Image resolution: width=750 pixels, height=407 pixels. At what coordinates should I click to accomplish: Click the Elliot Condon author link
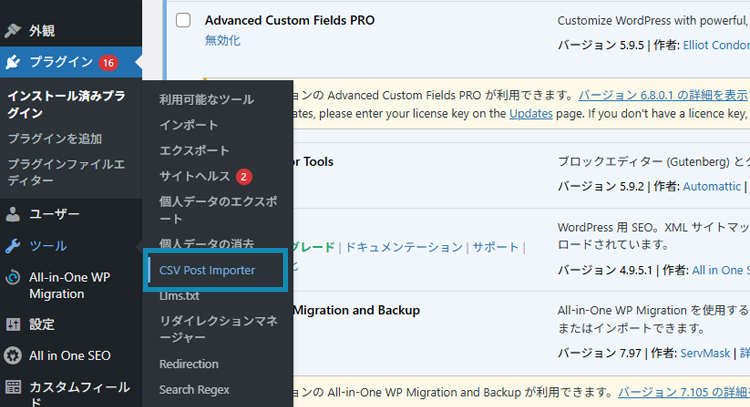click(716, 45)
